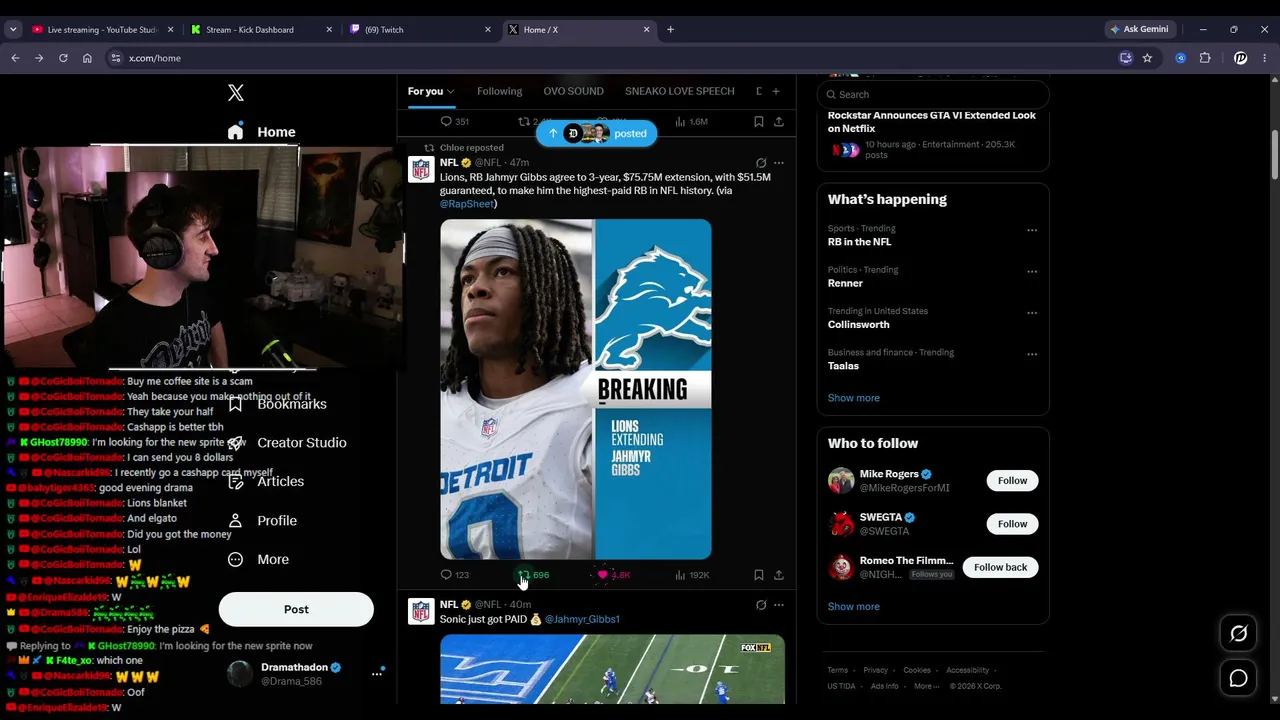Open Articles from the sidebar icon
Screen dimensions: 1280x720
click(x=236, y=481)
